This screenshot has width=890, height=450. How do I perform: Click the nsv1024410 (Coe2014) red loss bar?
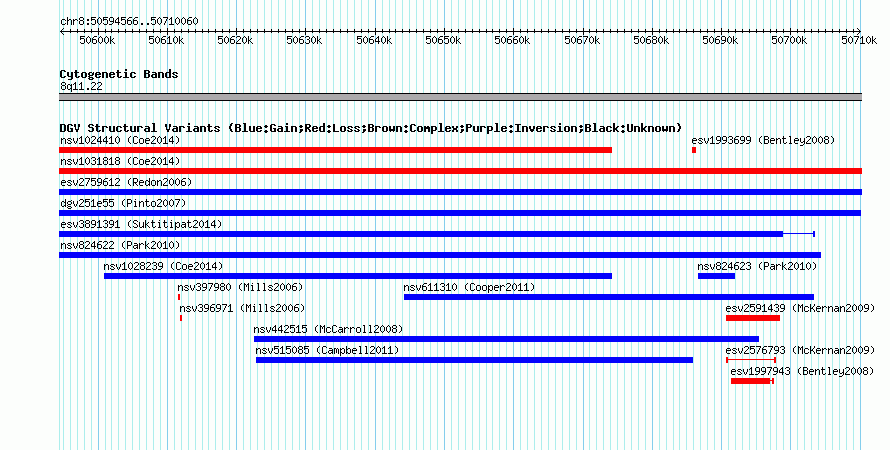(335, 150)
